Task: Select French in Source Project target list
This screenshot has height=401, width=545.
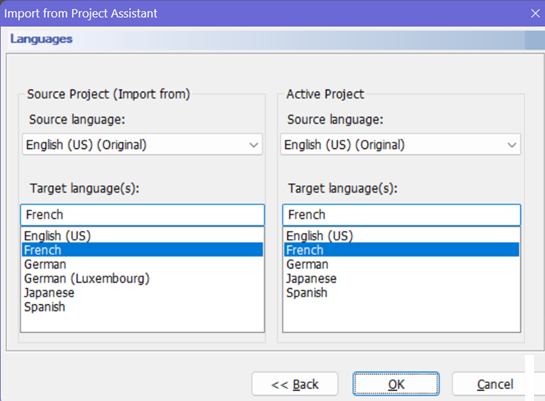Action: point(143,250)
